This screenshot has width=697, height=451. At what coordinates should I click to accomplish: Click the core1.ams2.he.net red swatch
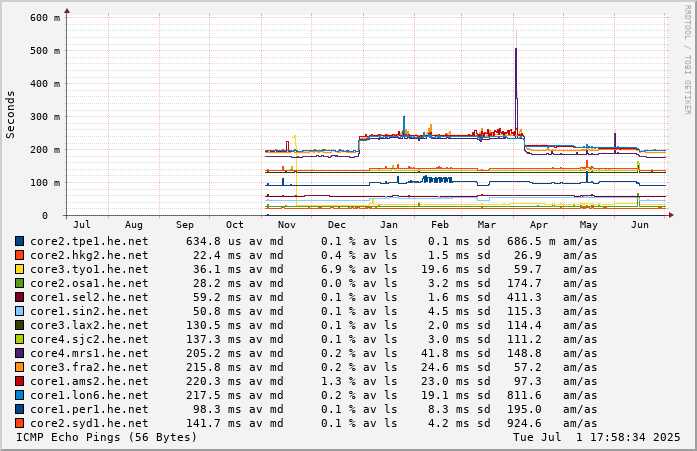20,381
